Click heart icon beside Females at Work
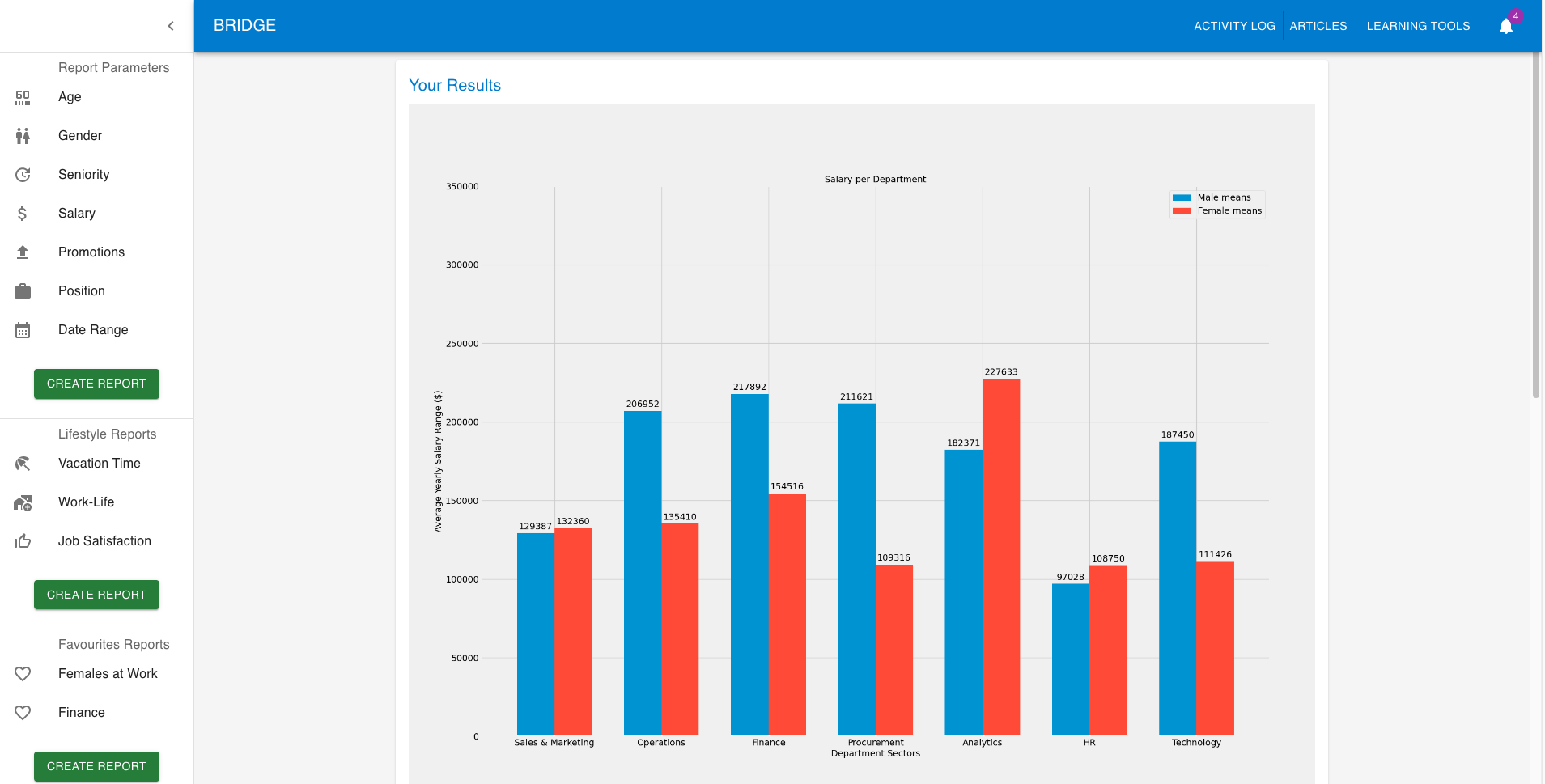 point(23,674)
